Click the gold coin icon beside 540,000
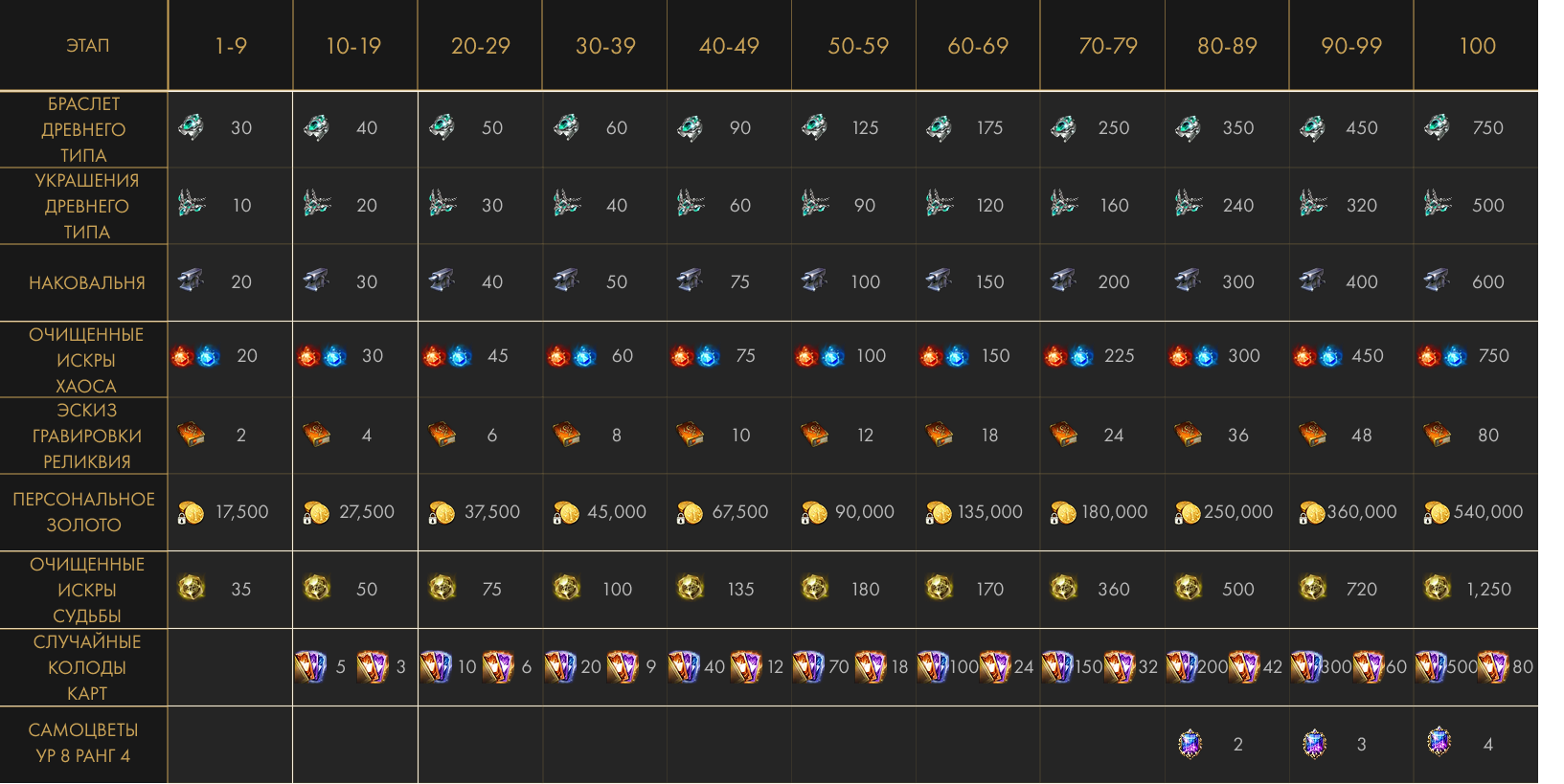This screenshot has width=1564, height=784. tap(1436, 513)
